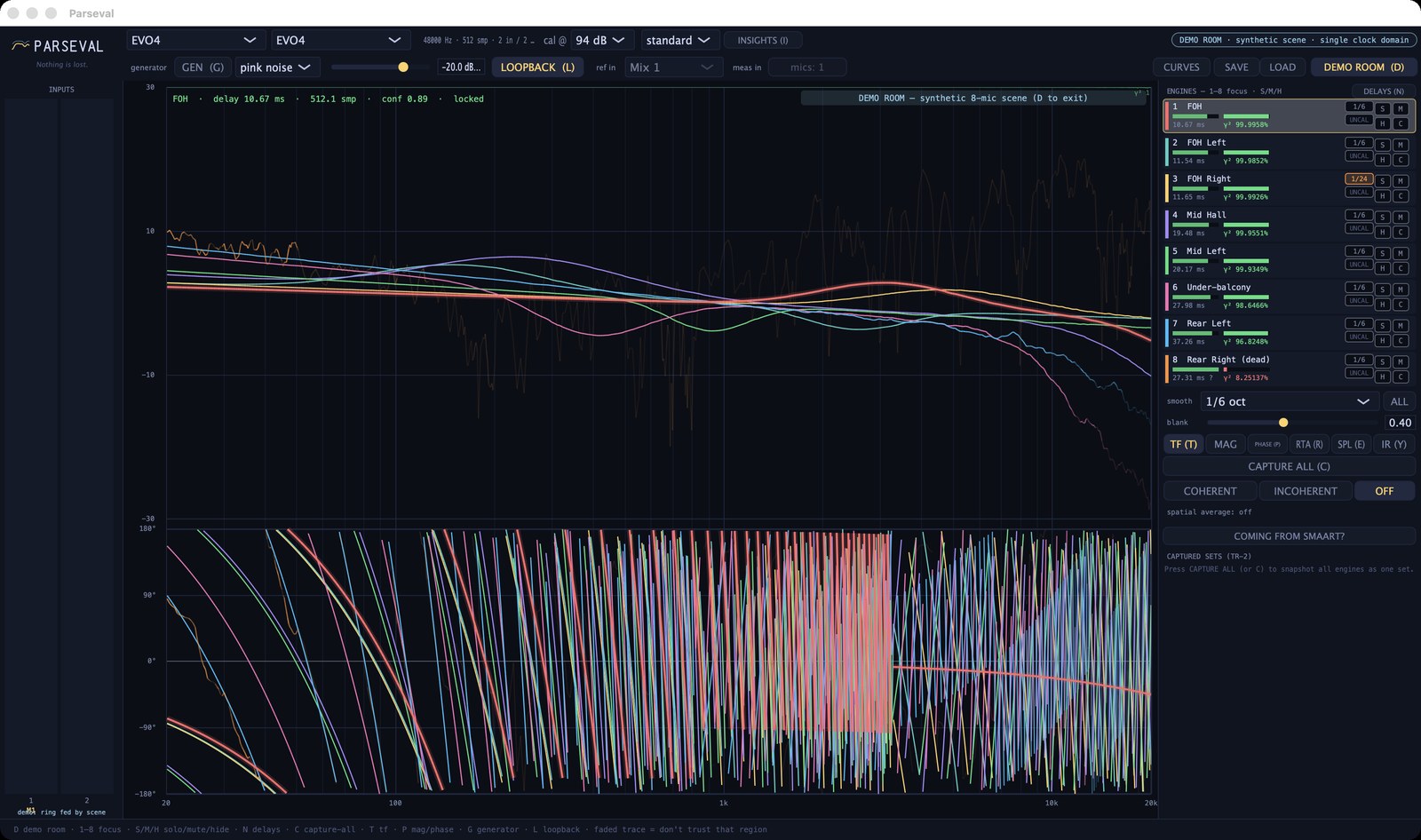
Task: Open the 94 dB calibration dropdown
Action: (x=601, y=40)
